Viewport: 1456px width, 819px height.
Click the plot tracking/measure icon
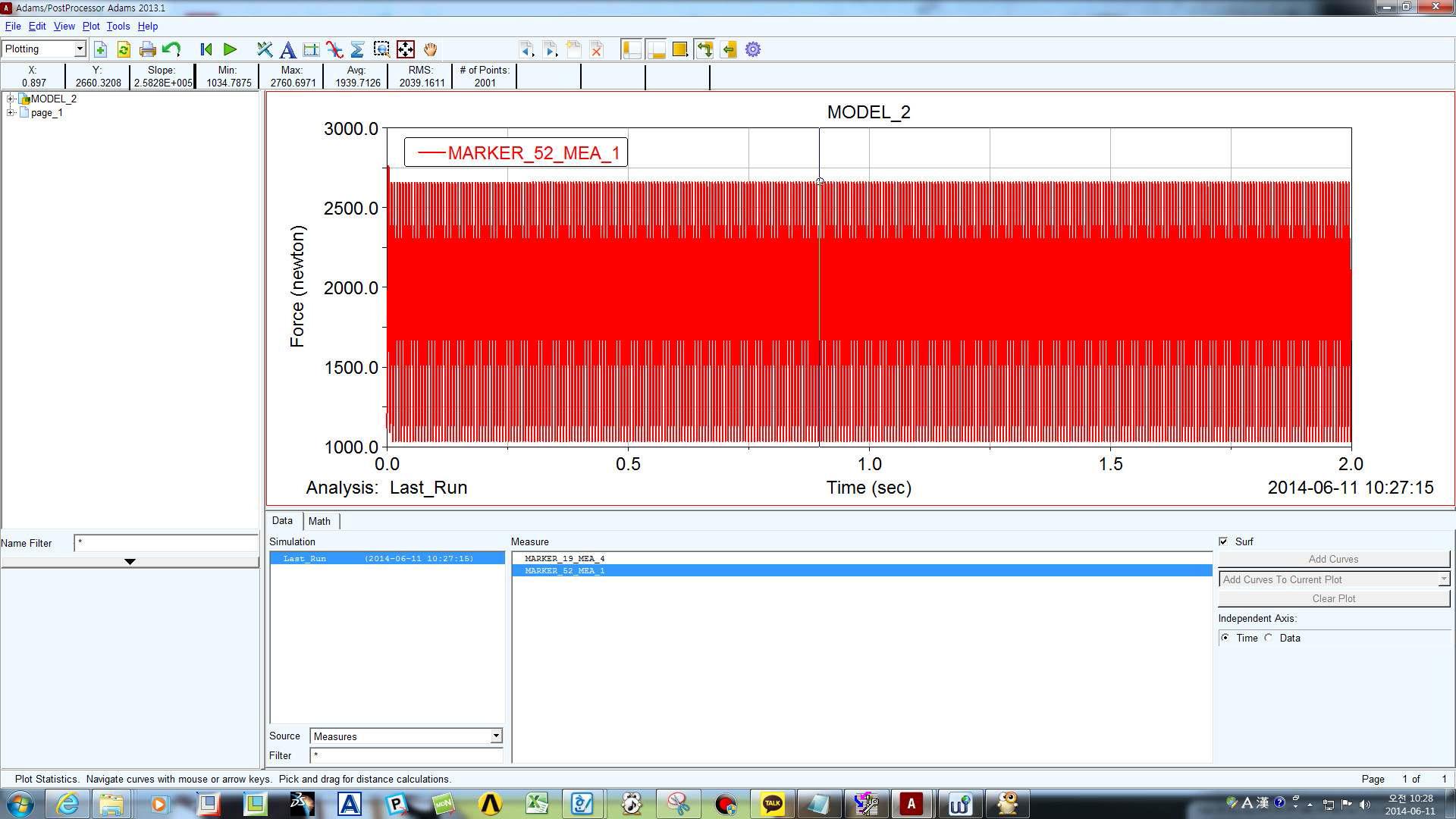click(311, 50)
